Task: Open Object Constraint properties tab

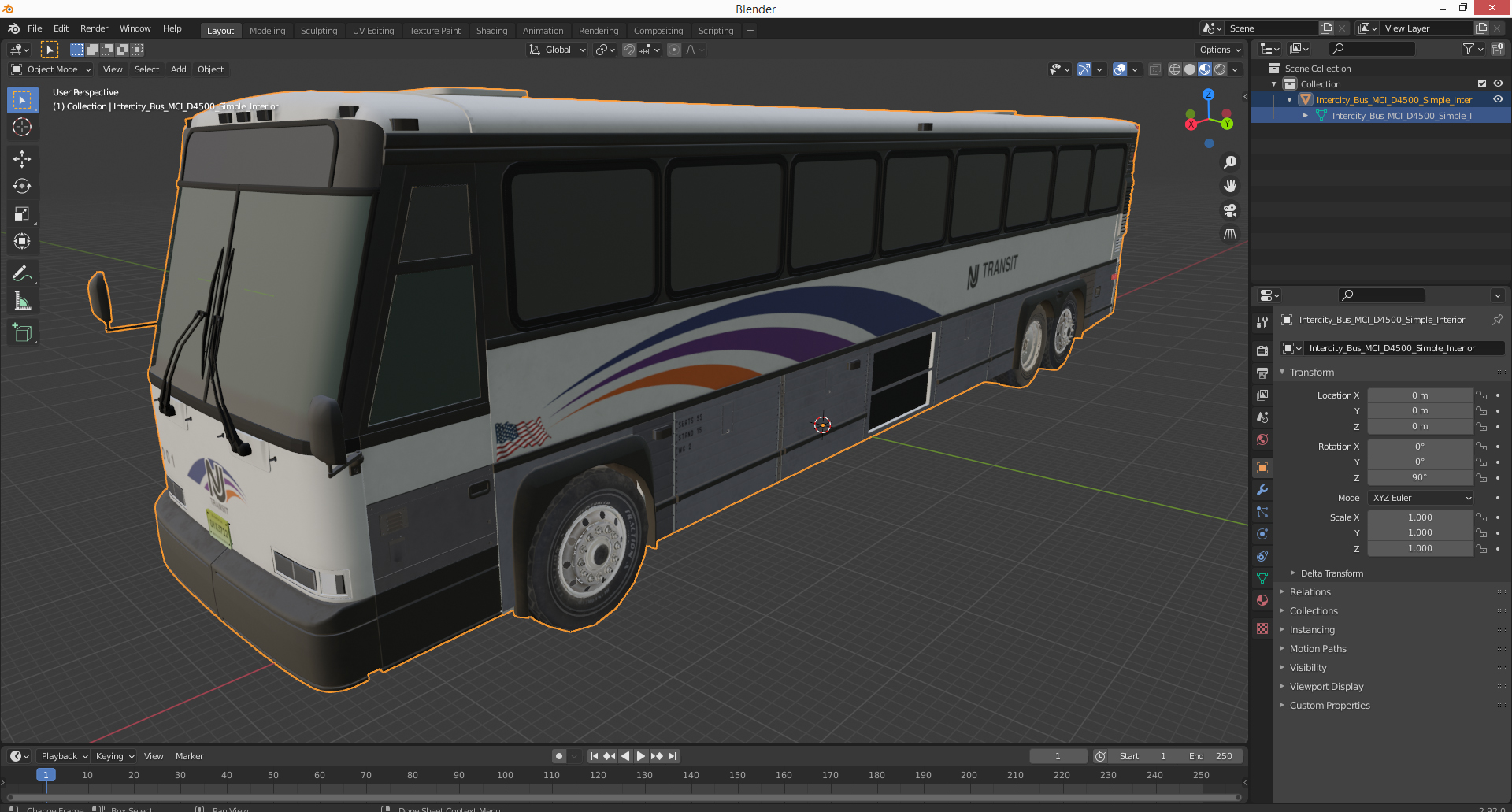Action: [x=1262, y=556]
